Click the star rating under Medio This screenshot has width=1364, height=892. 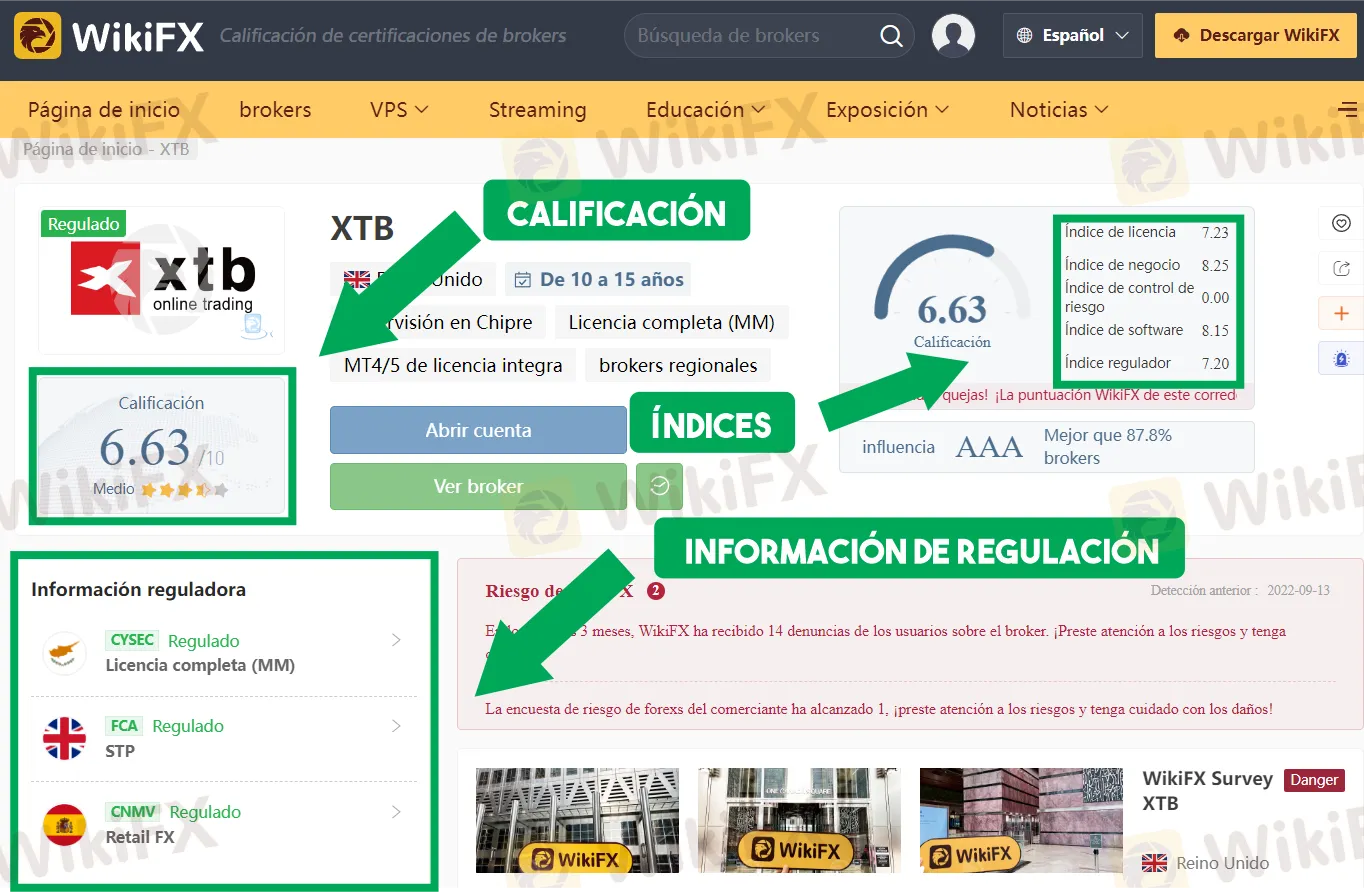[184, 490]
